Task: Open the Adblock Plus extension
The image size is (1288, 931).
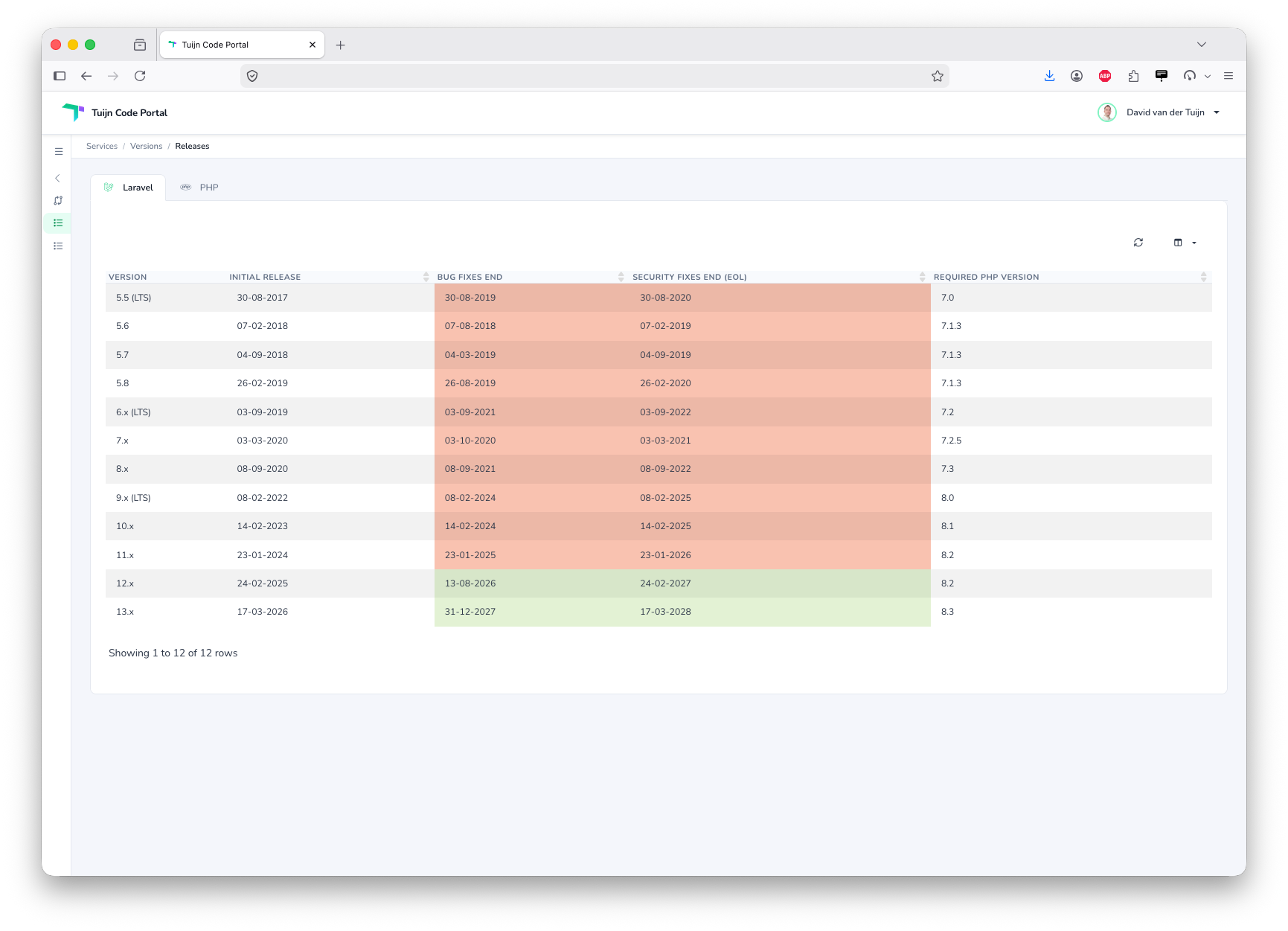Action: (x=1105, y=76)
